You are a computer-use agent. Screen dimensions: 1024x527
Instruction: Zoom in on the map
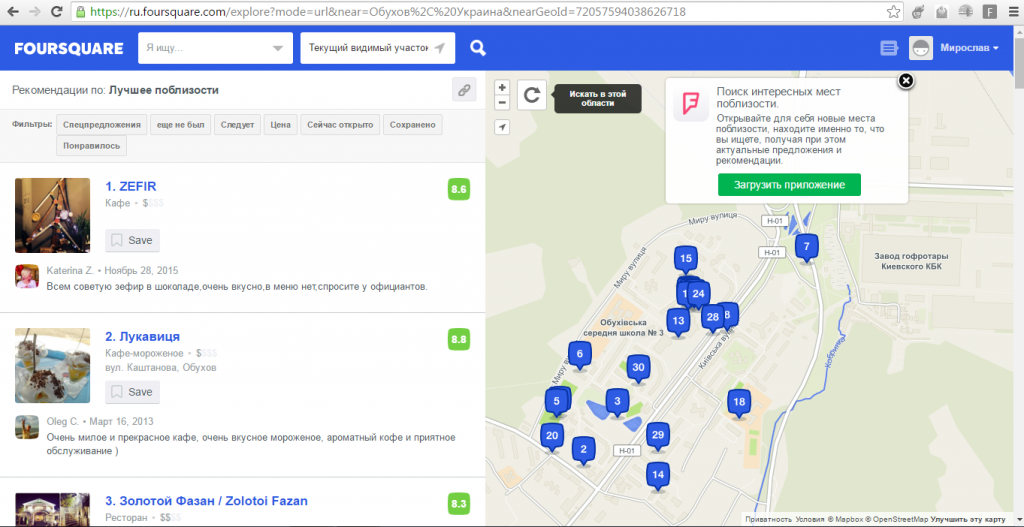(502, 88)
